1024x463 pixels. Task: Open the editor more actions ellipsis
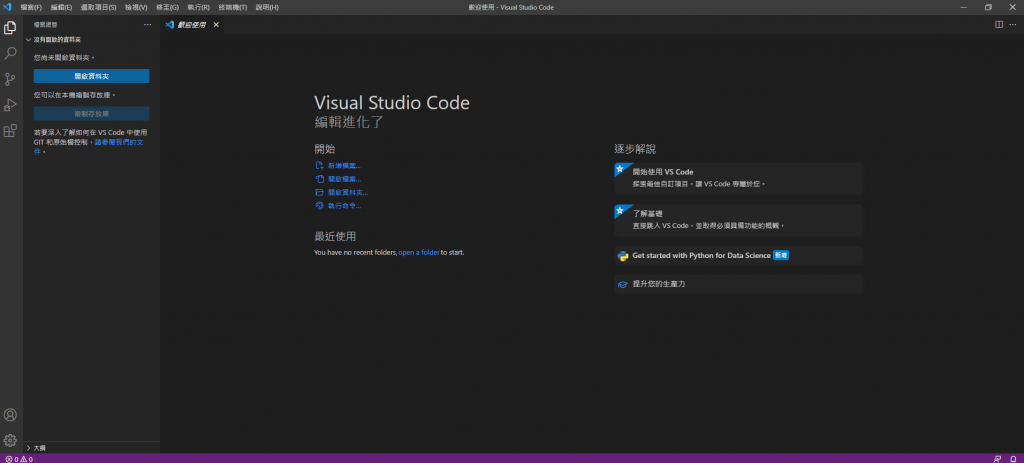(1013, 25)
